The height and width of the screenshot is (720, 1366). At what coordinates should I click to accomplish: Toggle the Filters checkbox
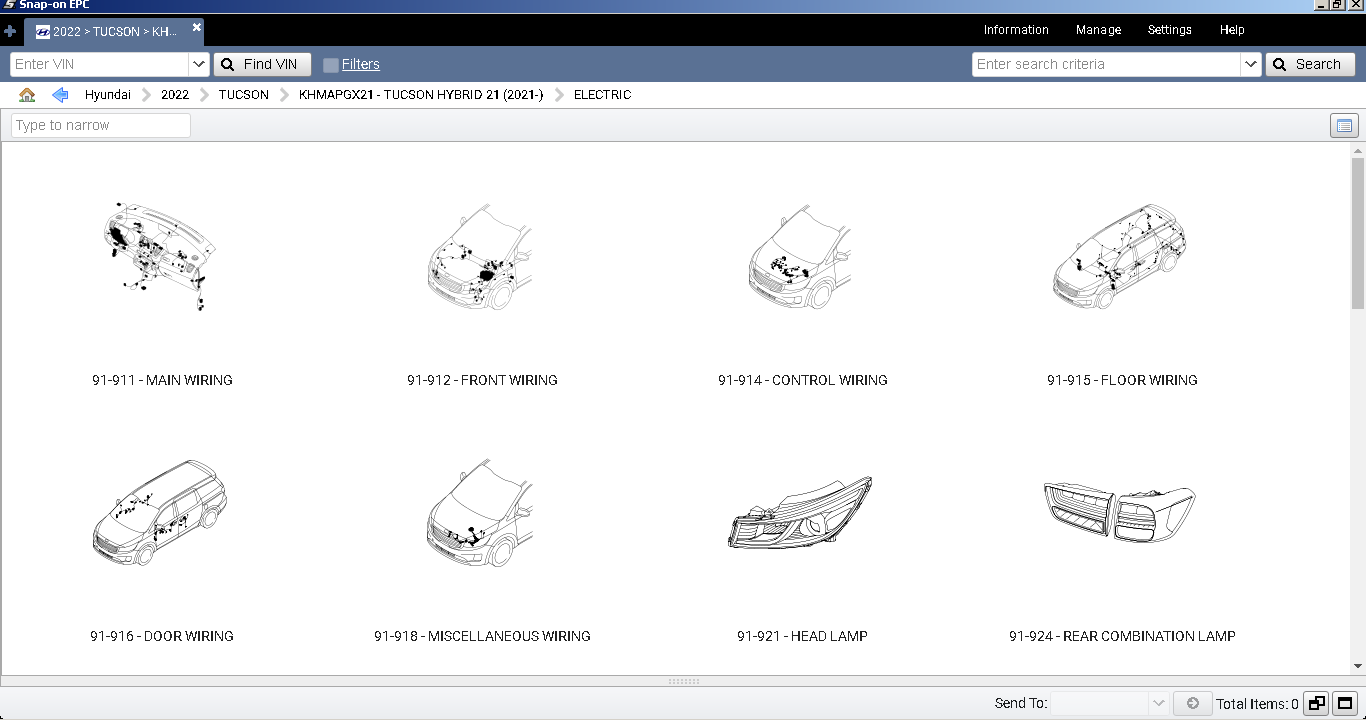(331, 65)
